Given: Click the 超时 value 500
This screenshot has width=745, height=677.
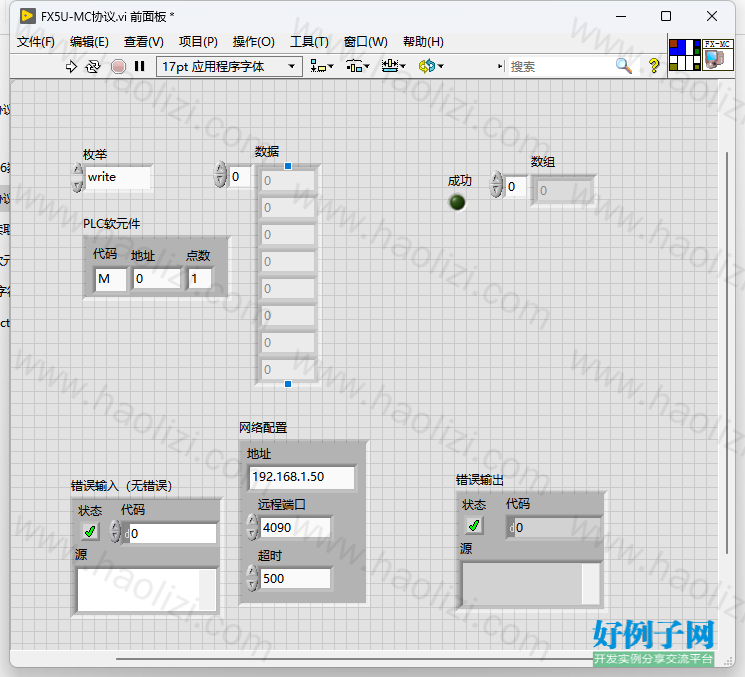Looking at the screenshot, I should tap(295, 579).
